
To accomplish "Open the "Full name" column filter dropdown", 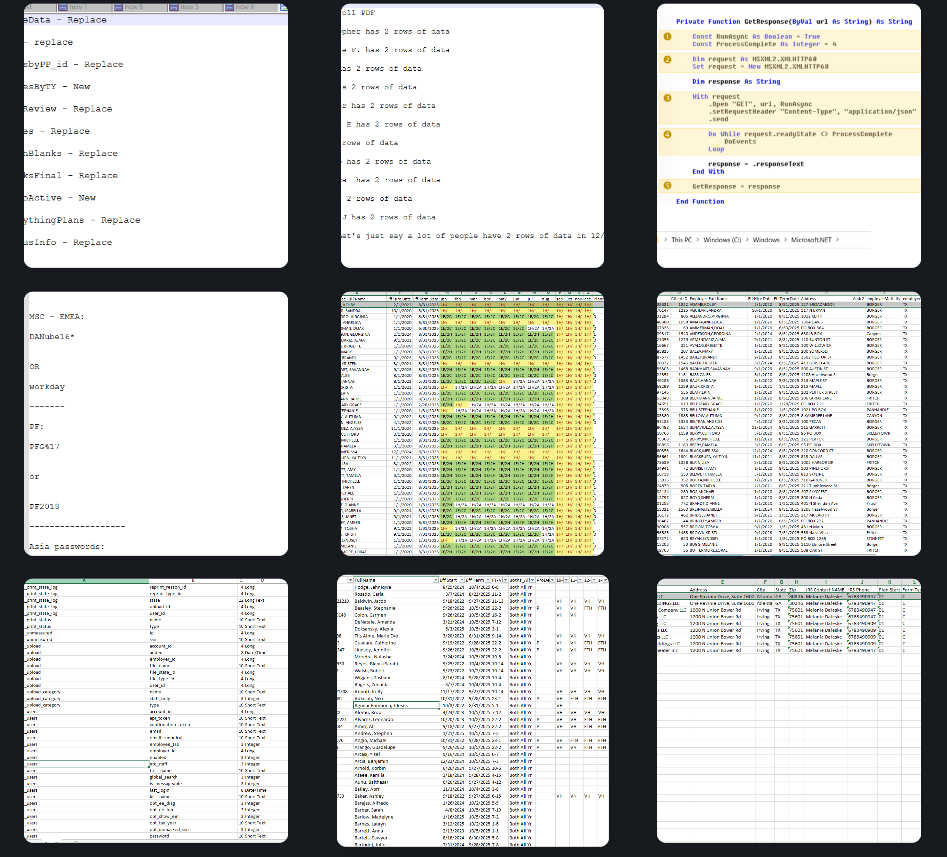I will pos(436,581).
